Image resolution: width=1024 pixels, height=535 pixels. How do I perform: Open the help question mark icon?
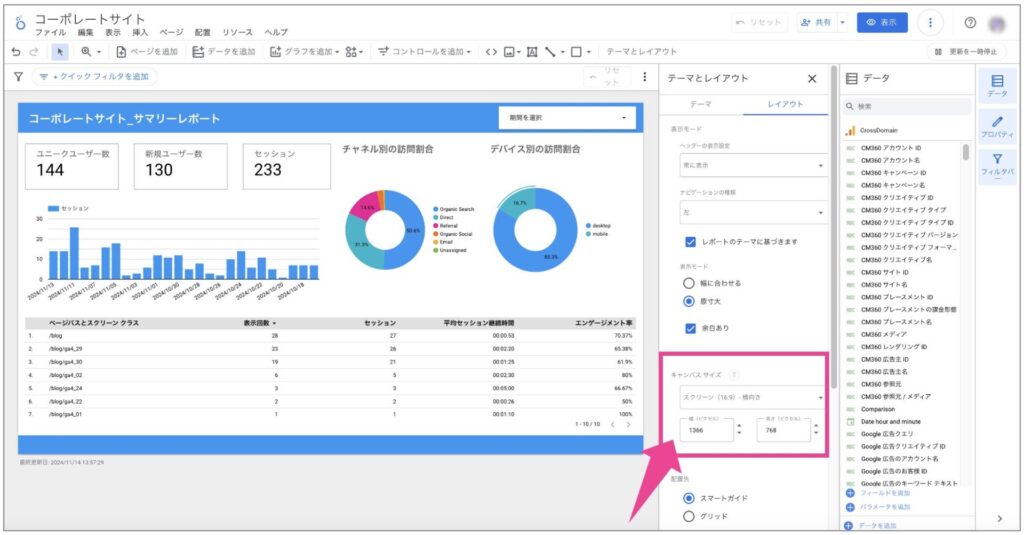(x=970, y=23)
